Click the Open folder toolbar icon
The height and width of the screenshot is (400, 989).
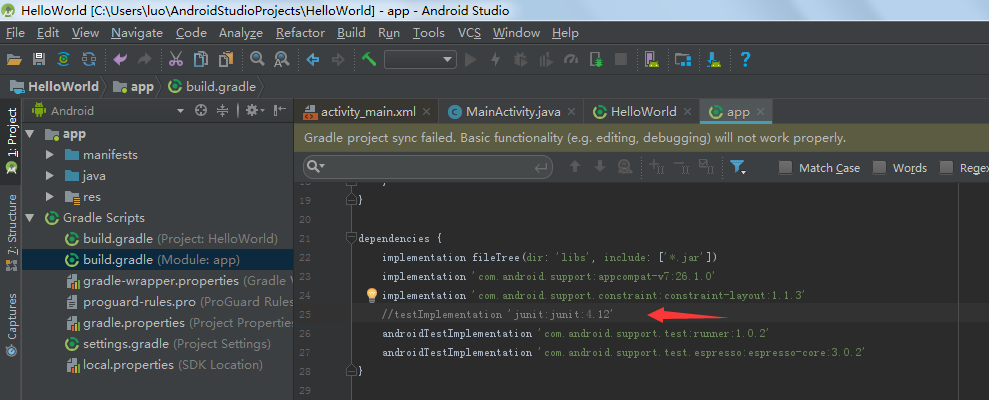tap(14, 60)
